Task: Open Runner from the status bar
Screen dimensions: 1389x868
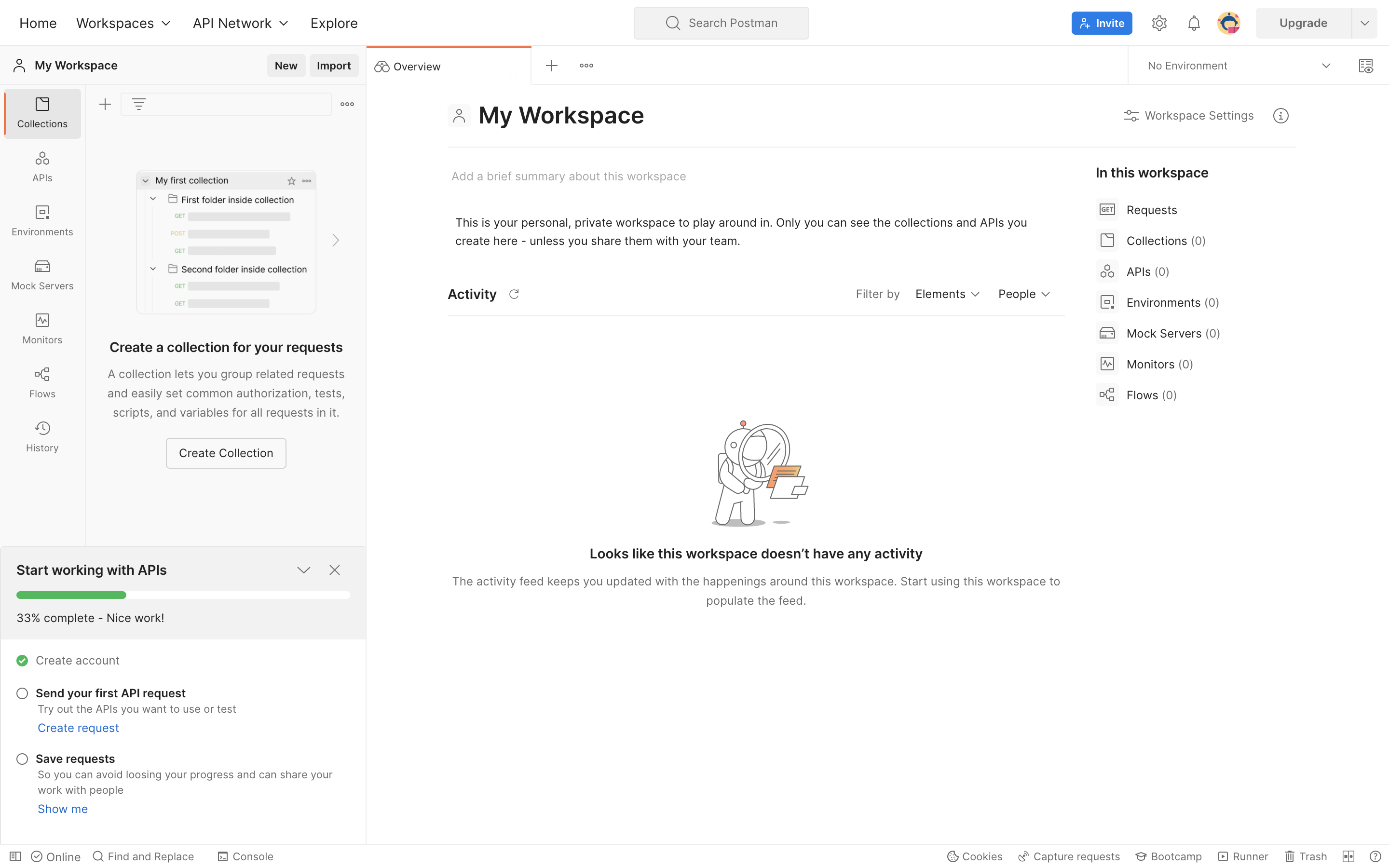Action: click(x=1243, y=856)
